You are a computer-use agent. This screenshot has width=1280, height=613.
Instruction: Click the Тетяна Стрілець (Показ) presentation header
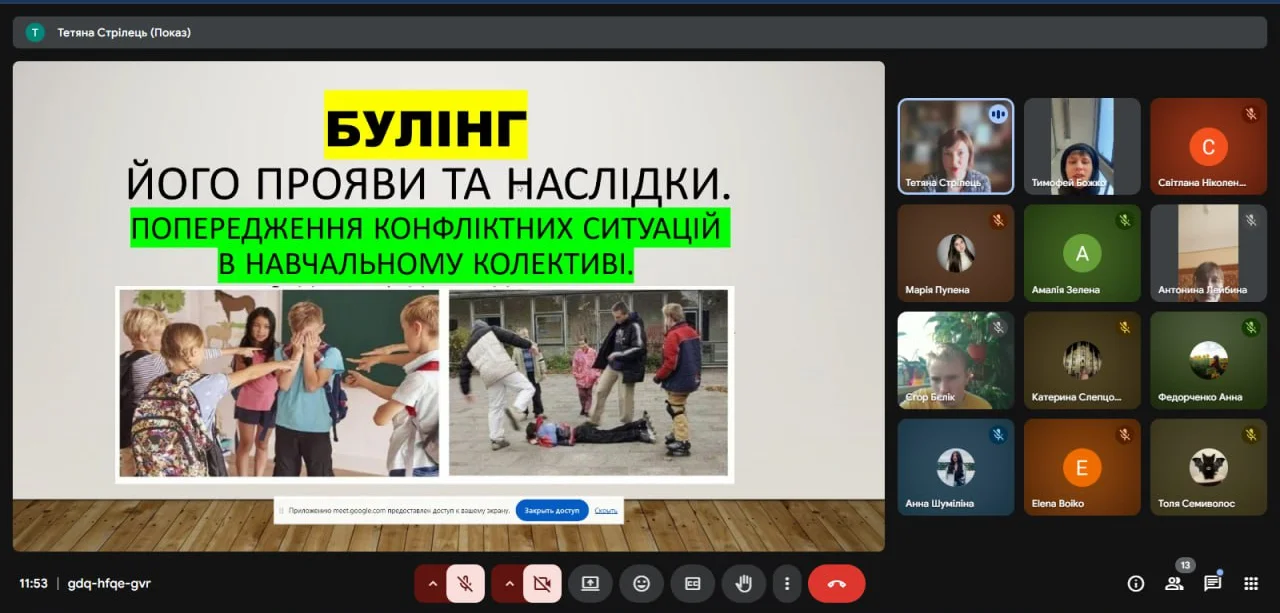tap(124, 32)
